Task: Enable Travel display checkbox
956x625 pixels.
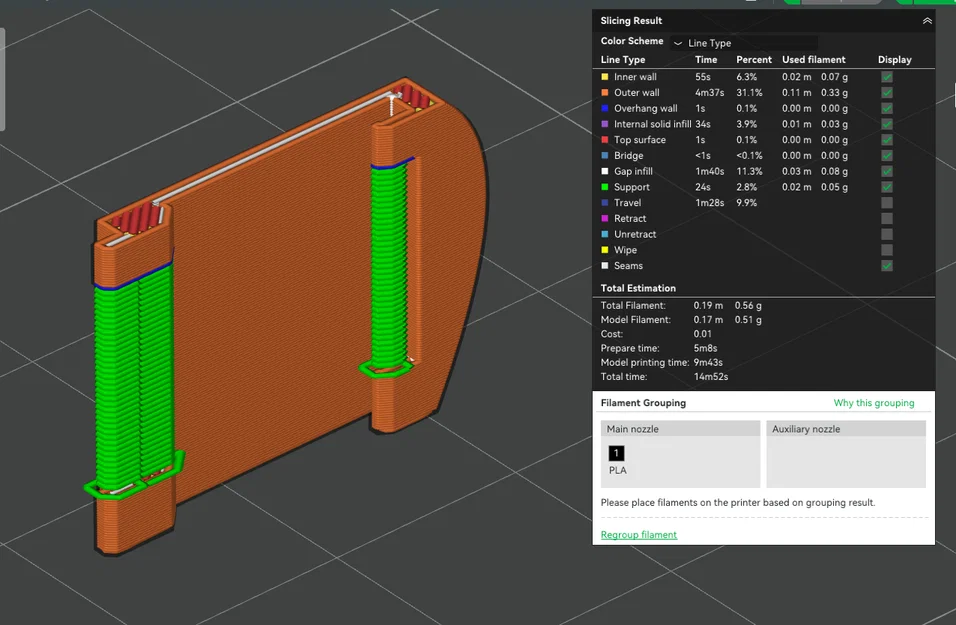Action: (886, 202)
